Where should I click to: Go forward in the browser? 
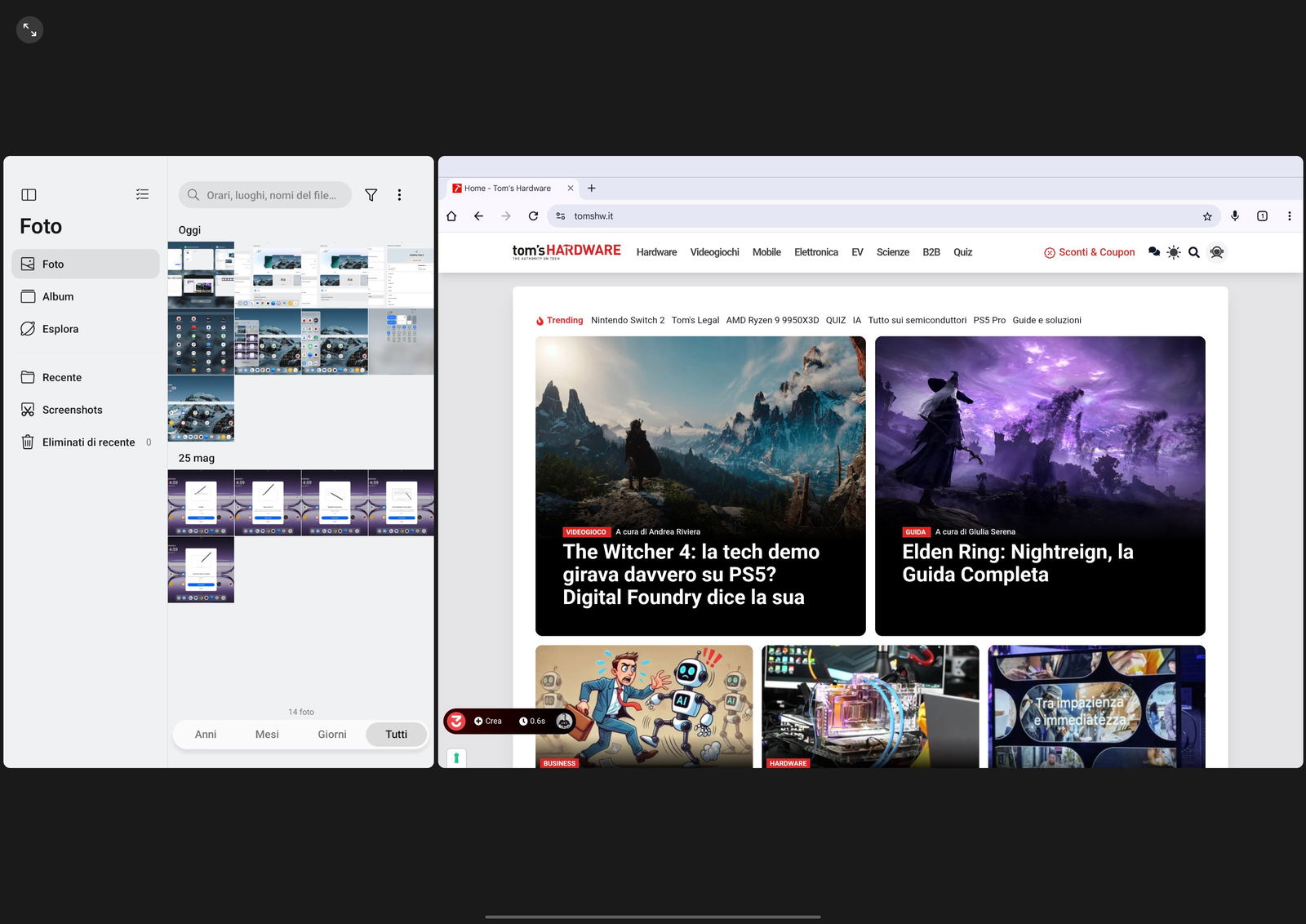(506, 216)
